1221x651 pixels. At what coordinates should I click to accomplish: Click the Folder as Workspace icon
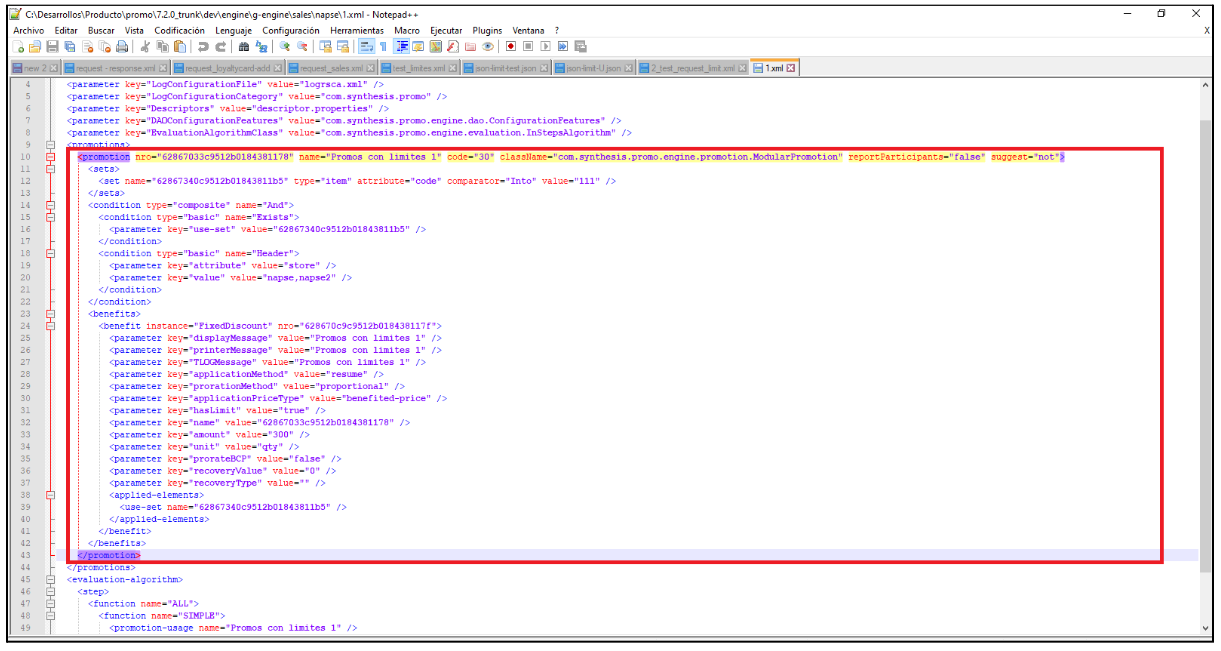tap(470, 47)
